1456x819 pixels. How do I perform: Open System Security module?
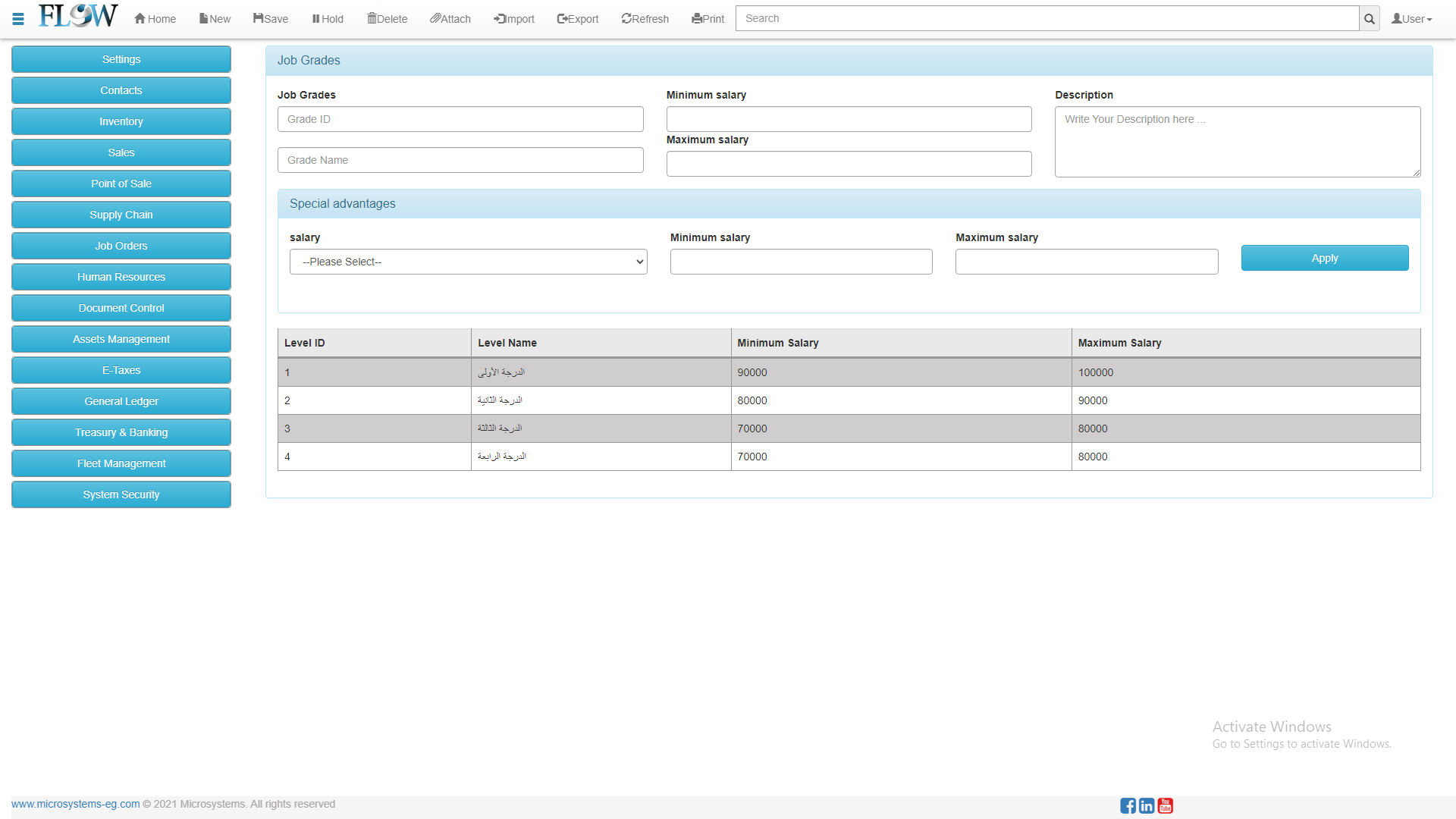[x=121, y=494]
